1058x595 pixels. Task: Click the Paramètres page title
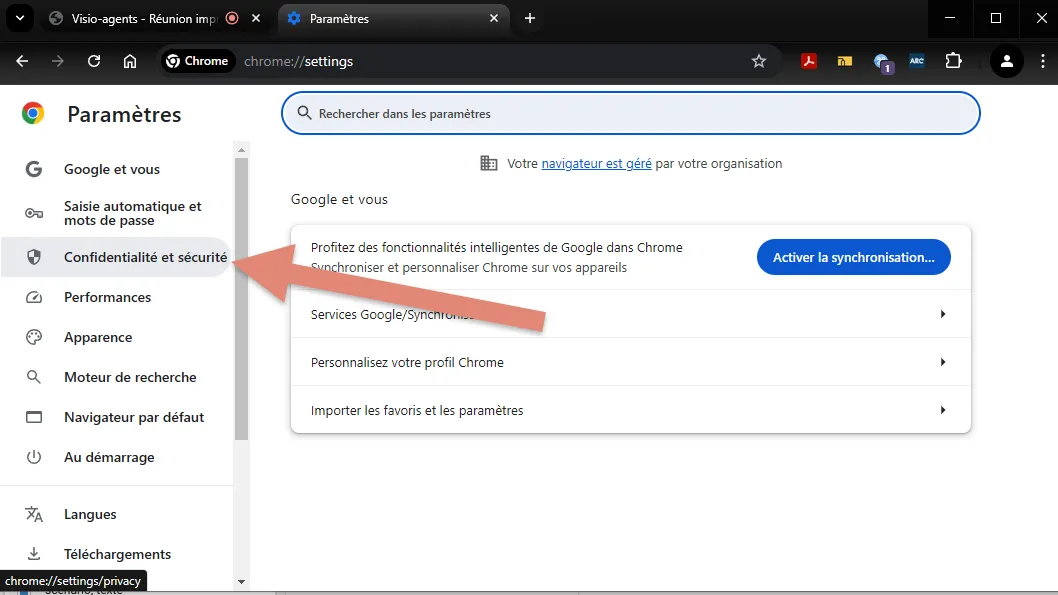[124, 115]
